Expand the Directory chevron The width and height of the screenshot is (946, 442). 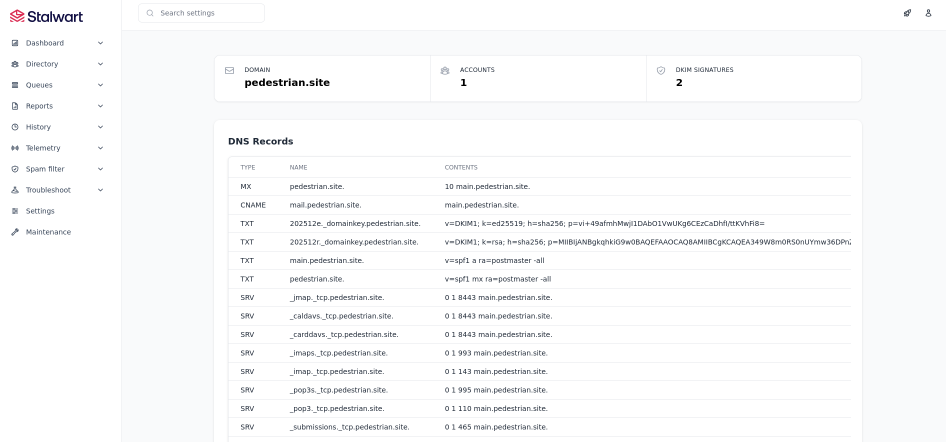(x=100, y=64)
